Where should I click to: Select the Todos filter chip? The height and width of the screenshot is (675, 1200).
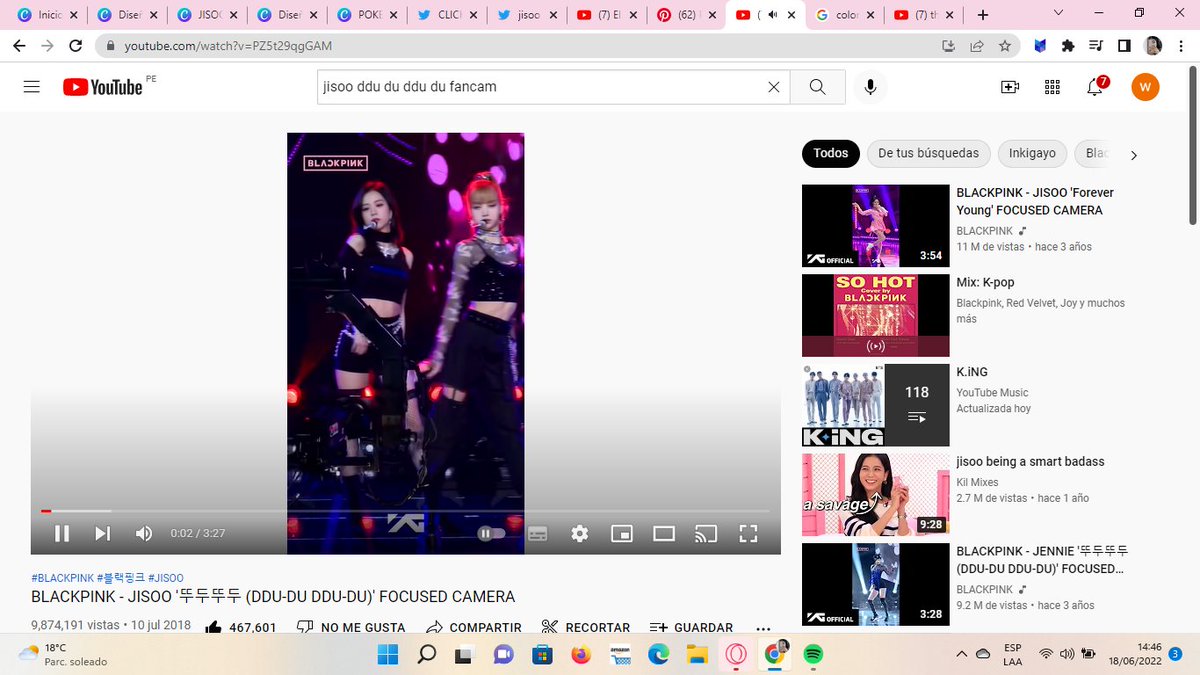pos(831,153)
